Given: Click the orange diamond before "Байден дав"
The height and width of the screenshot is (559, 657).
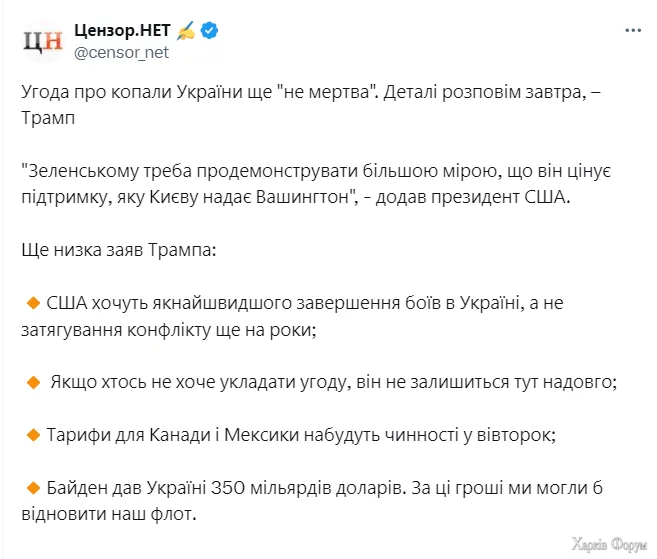Looking at the screenshot, I should tap(32, 488).
